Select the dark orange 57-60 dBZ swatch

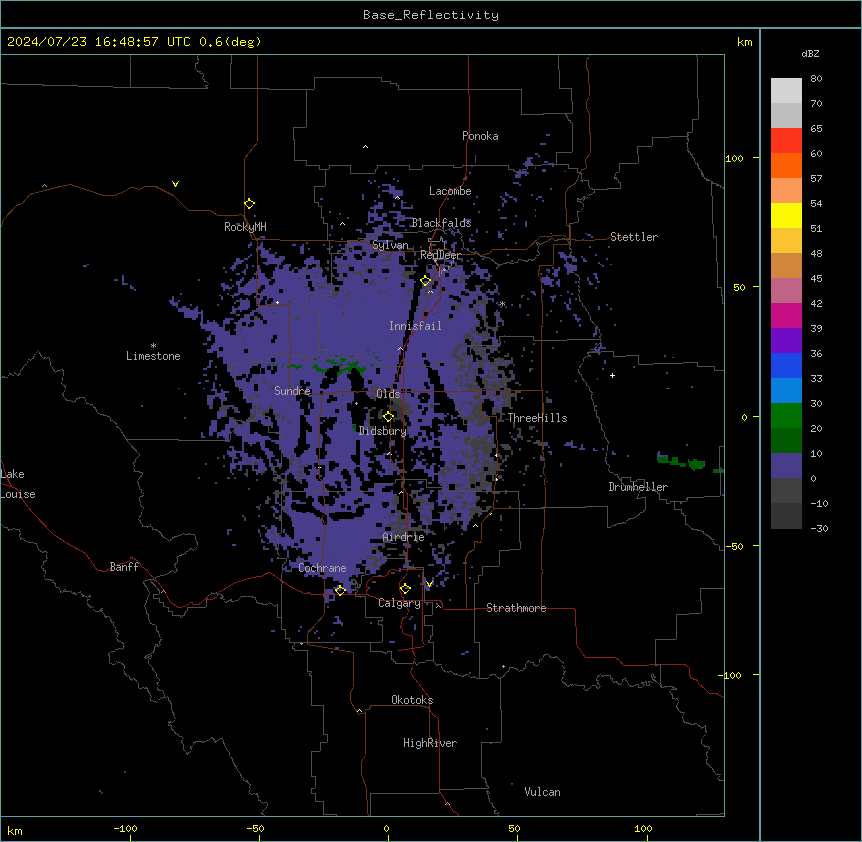[x=786, y=165]
